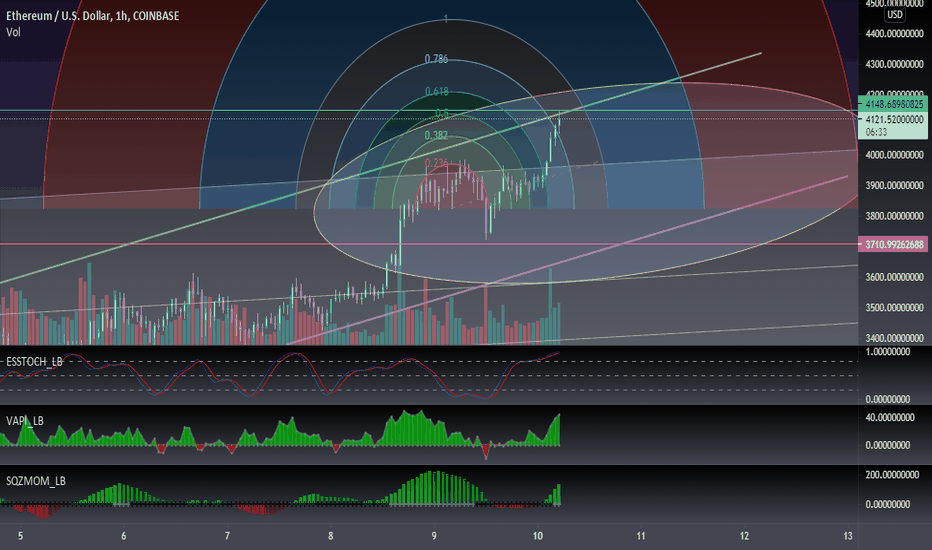Screen dimensions: 932x550
Task: Click the 3800.00000000 price axis label
Action: click(895, 216)
